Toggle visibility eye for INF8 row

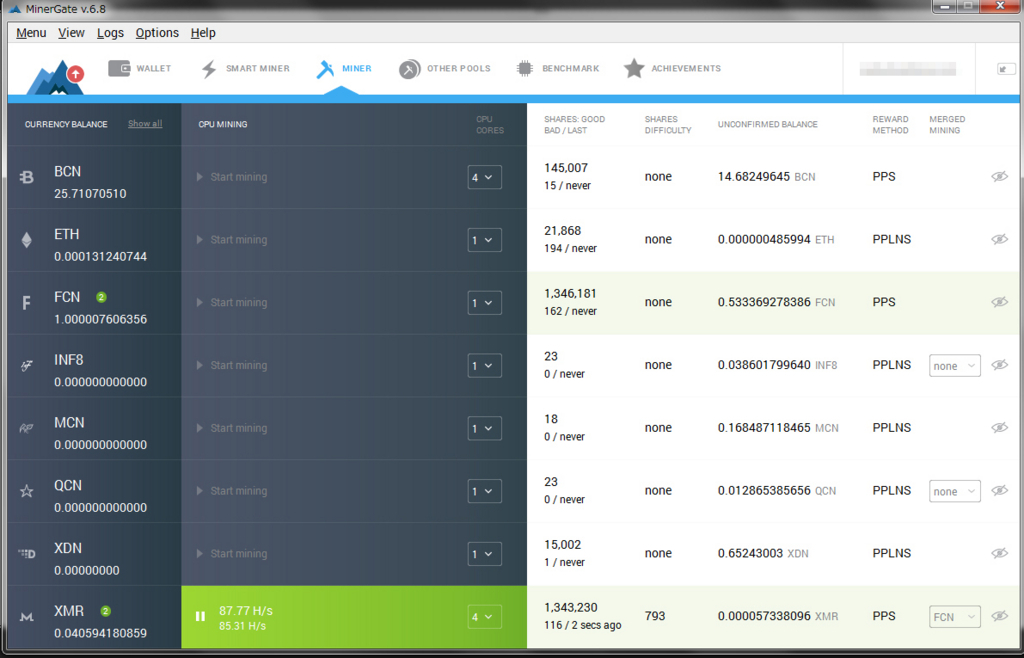click(999, 364)
